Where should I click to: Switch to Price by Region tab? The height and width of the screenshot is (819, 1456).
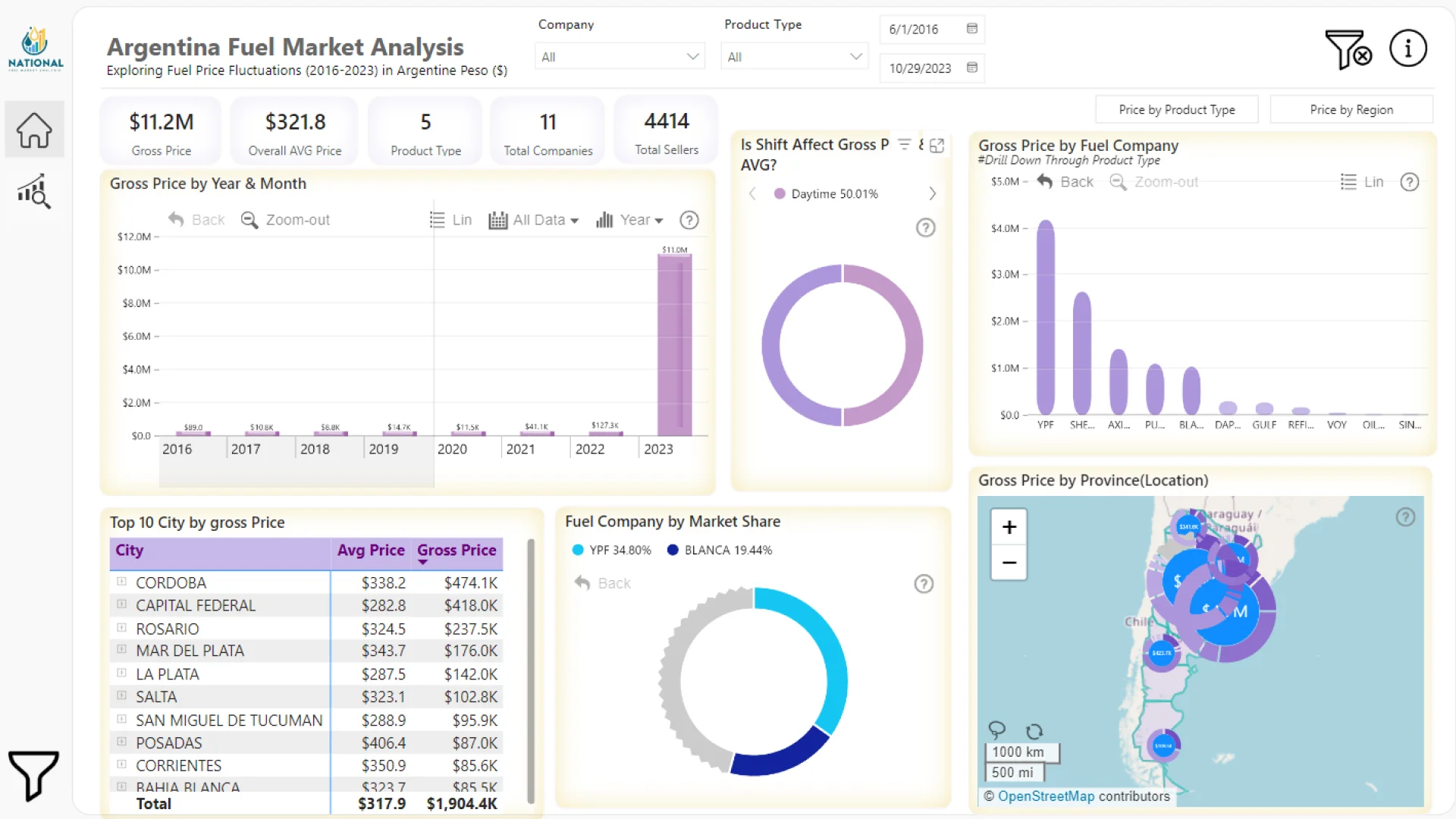click(x=1351, y=110)
